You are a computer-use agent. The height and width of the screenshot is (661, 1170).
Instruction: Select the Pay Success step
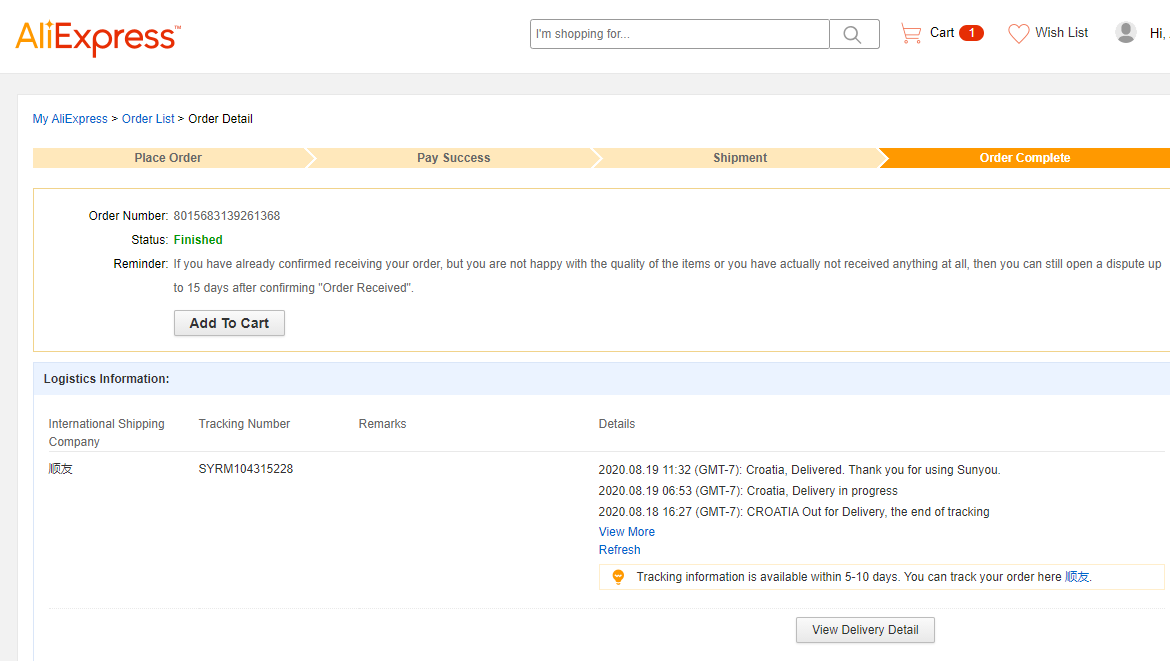click(x=454, y=158)
